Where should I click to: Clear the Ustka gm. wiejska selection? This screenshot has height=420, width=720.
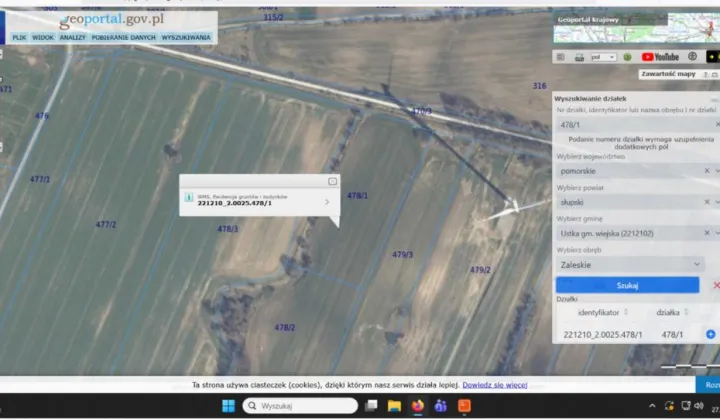(707, 233)
